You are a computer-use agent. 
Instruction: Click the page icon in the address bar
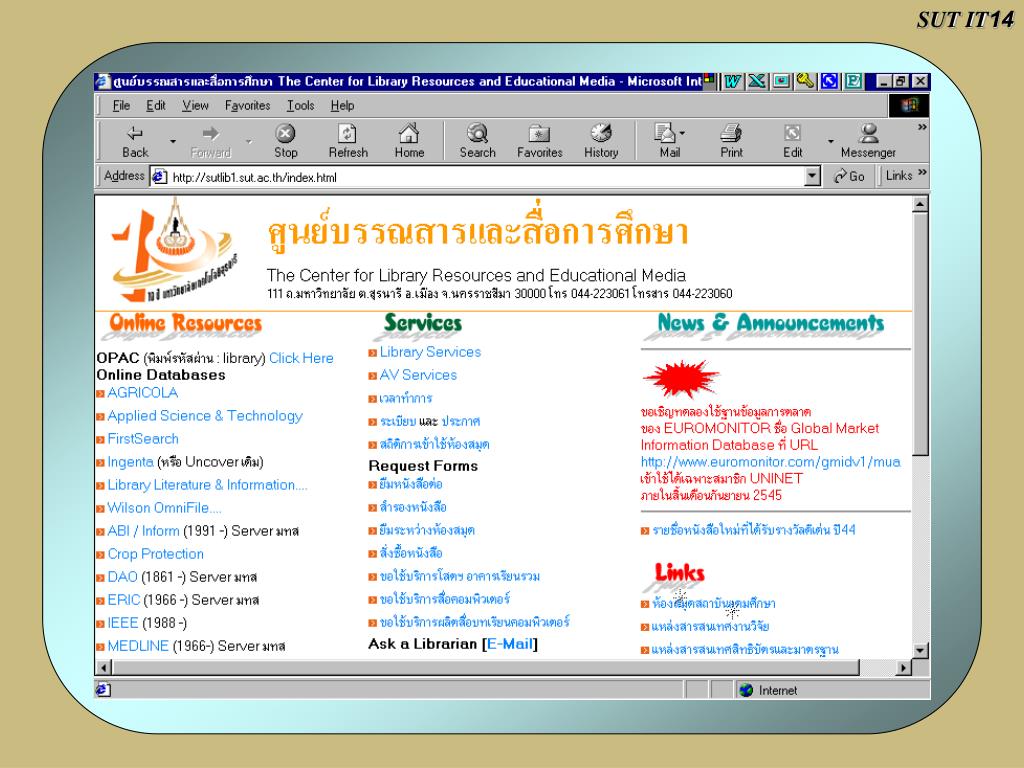(159, 176)
